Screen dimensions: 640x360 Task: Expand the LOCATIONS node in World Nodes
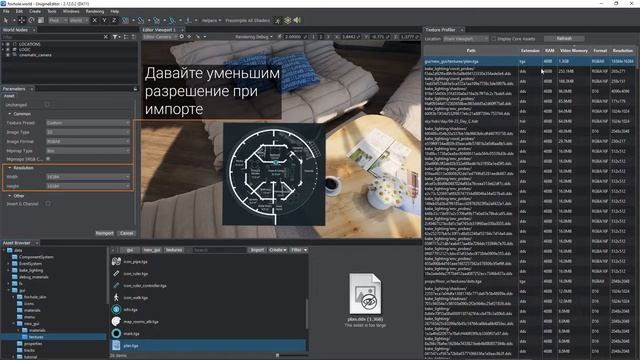click(x=3, y=44)
